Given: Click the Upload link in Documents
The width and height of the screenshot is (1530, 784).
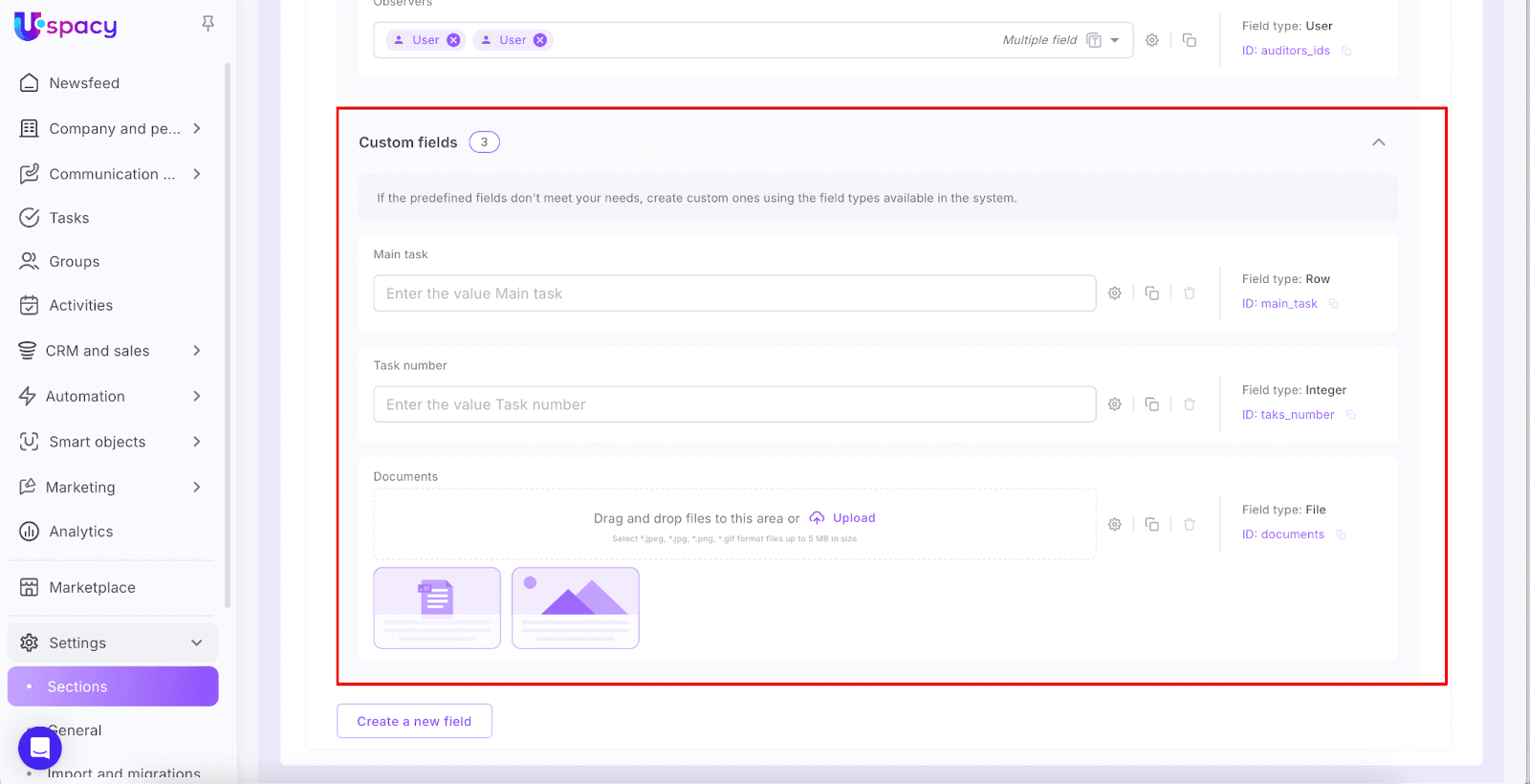Looking at the screenshot, I should [x=853, y=518].
